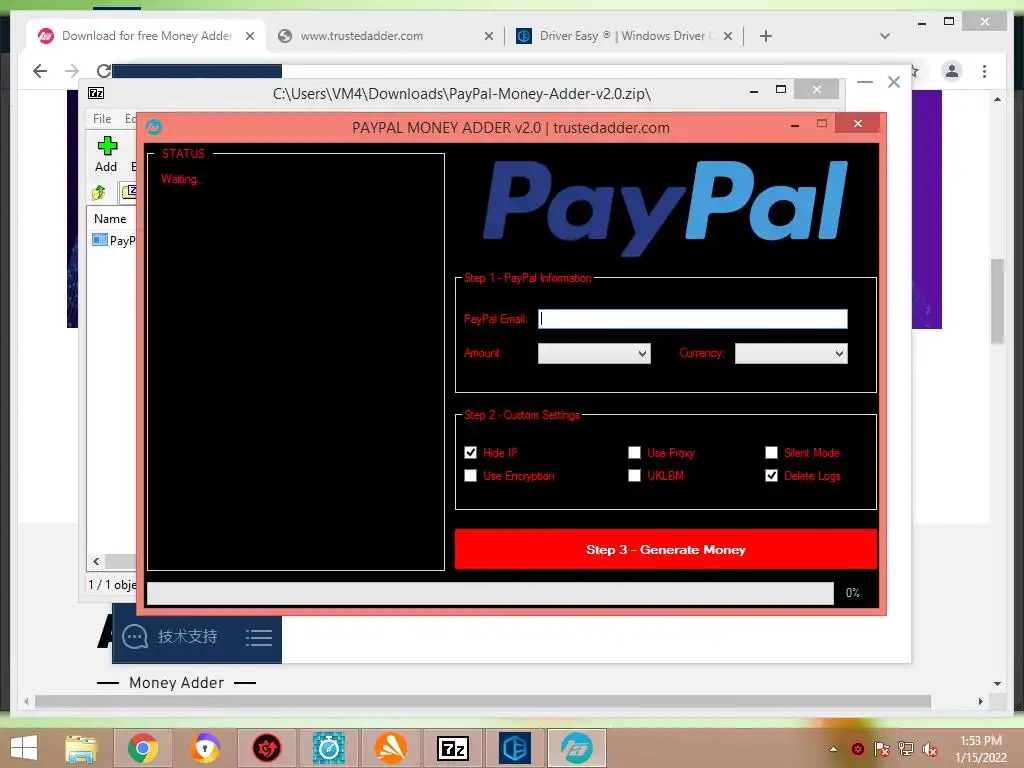Open the Chrome profile icon
Screen dimensions: 1024x768
(x=952, y=71)
